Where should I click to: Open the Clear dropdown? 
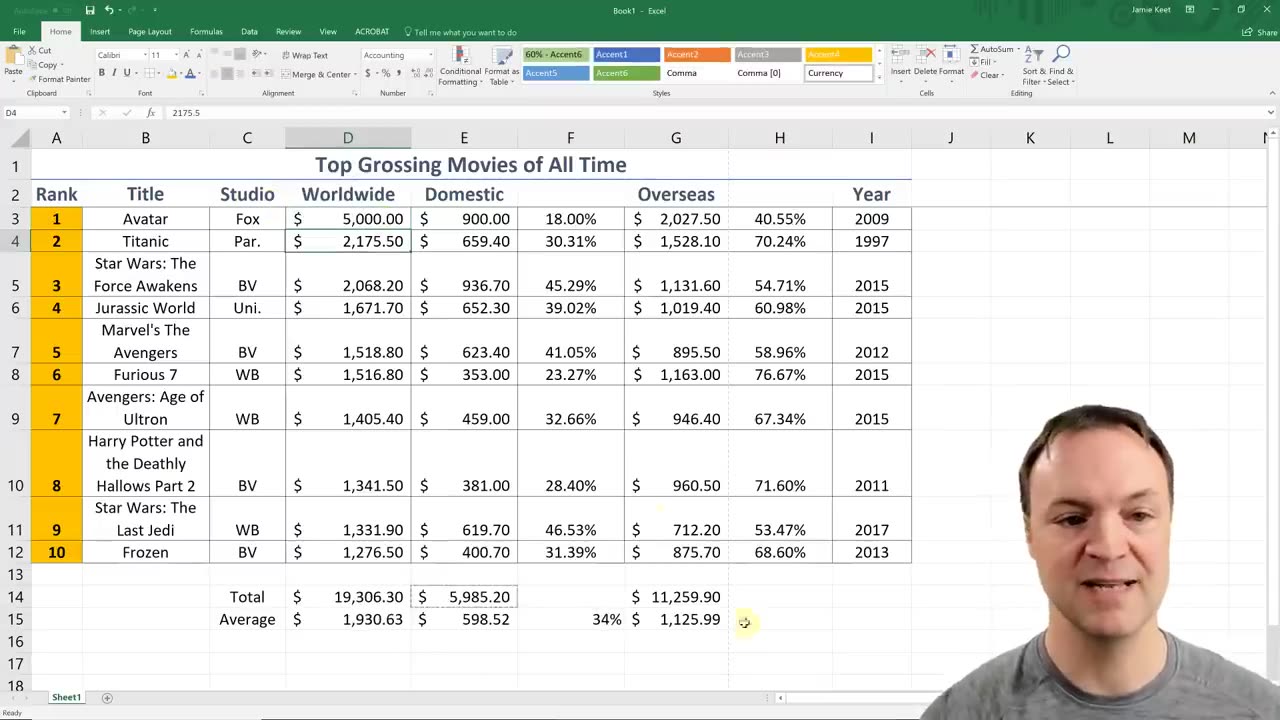click(989, 75)
